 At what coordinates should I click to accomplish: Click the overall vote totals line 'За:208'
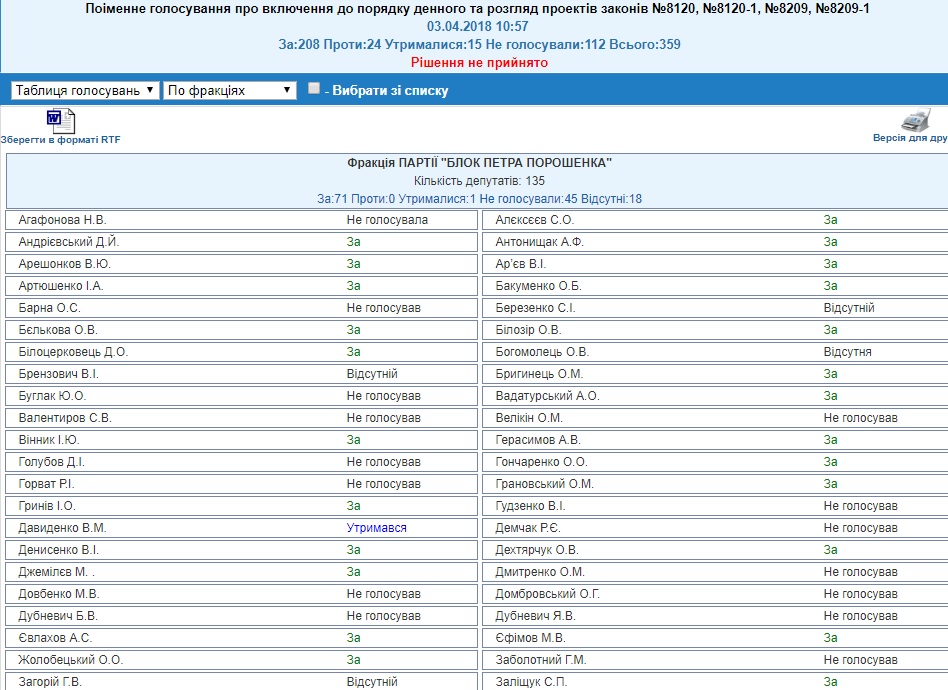(x=479, y=44)
